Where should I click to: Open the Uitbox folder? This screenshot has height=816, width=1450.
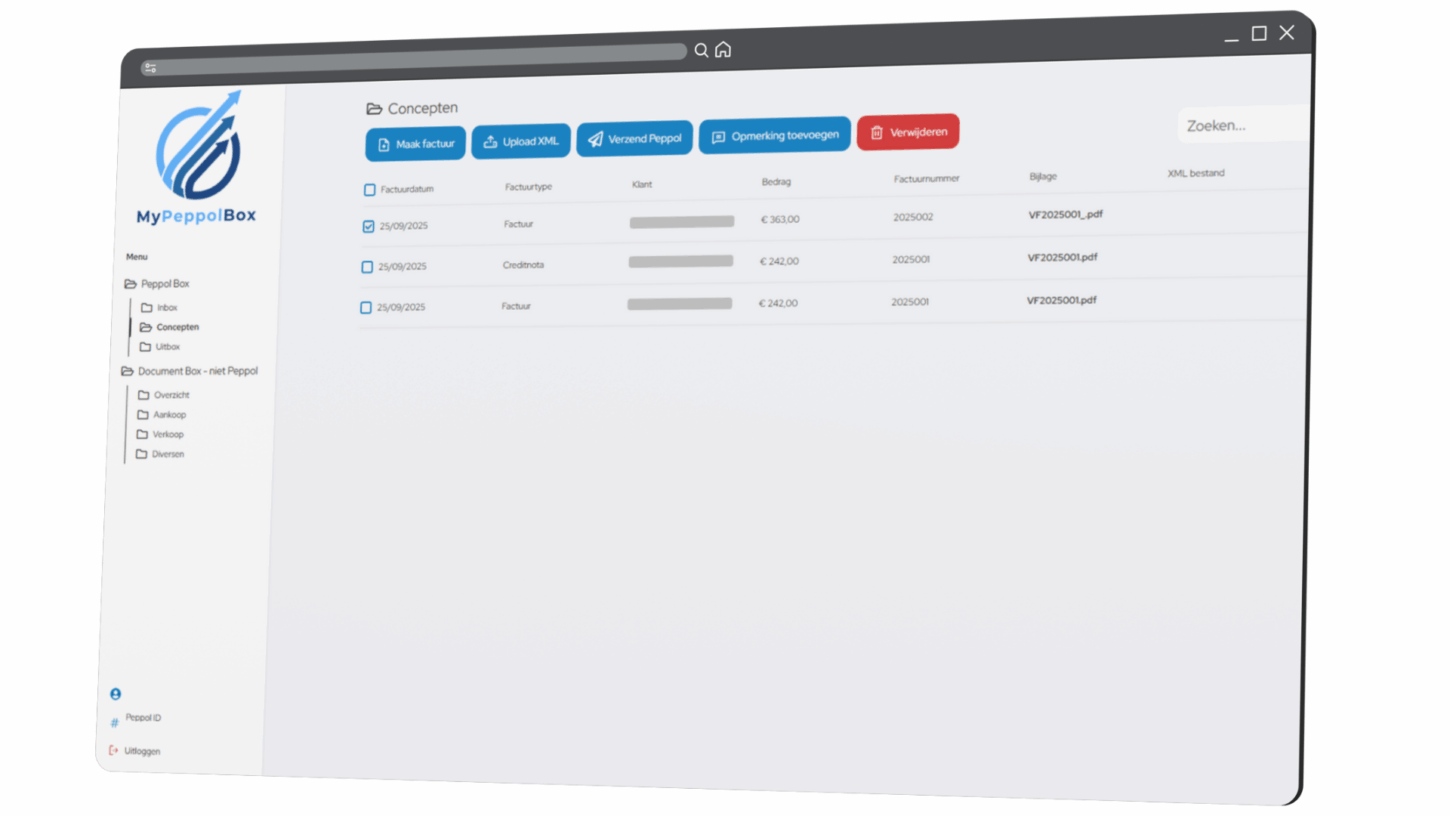coord(167,347)
